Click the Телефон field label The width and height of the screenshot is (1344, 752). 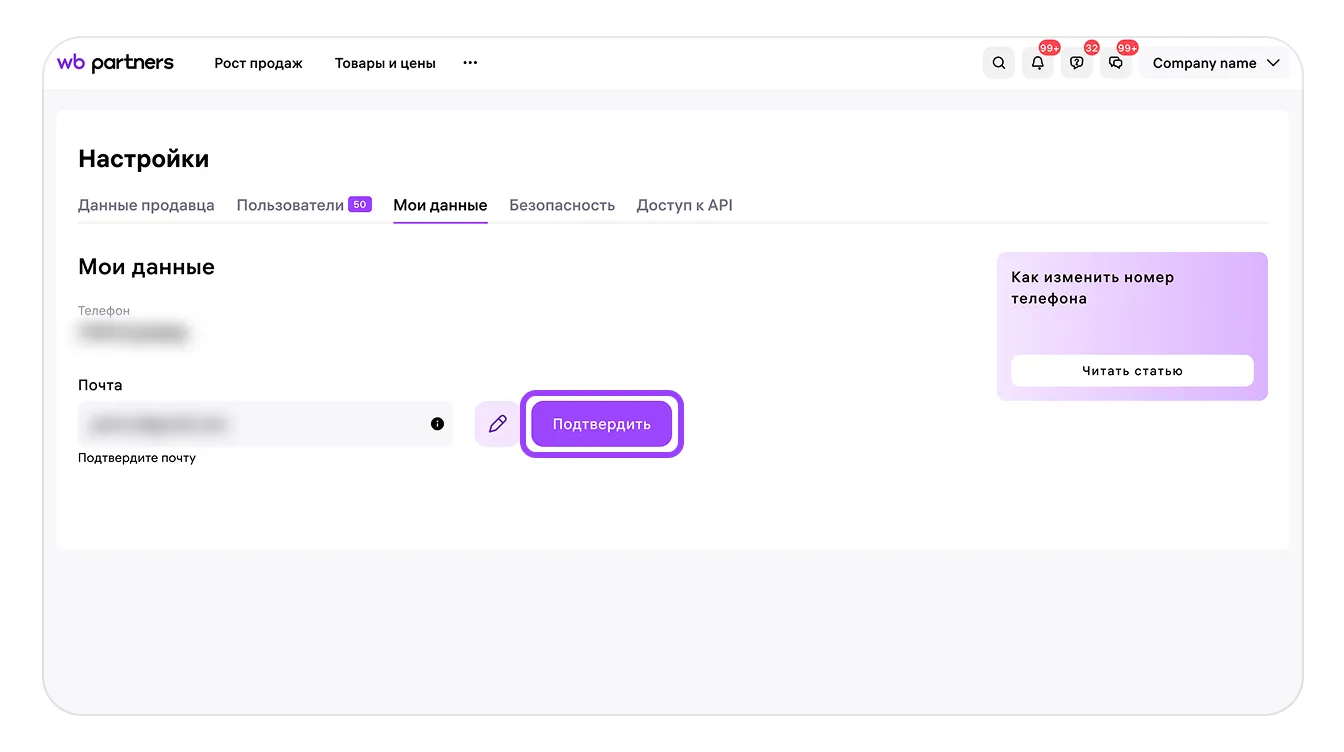pos(104,311)
